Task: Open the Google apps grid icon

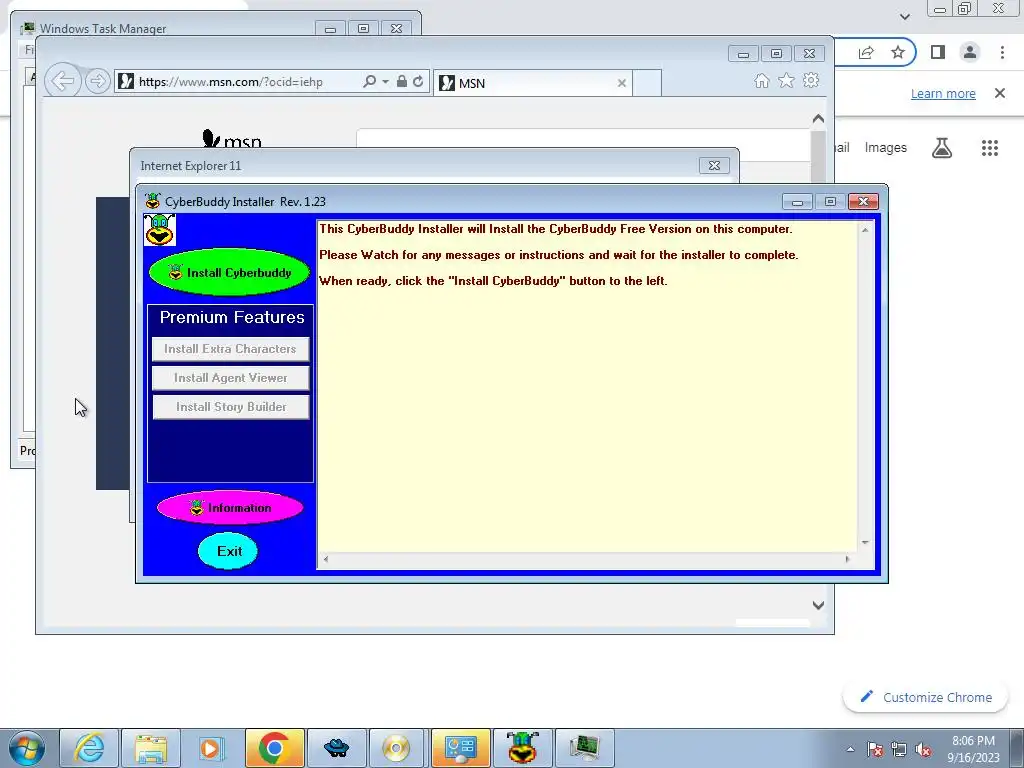Action: (x=990, y=148)
